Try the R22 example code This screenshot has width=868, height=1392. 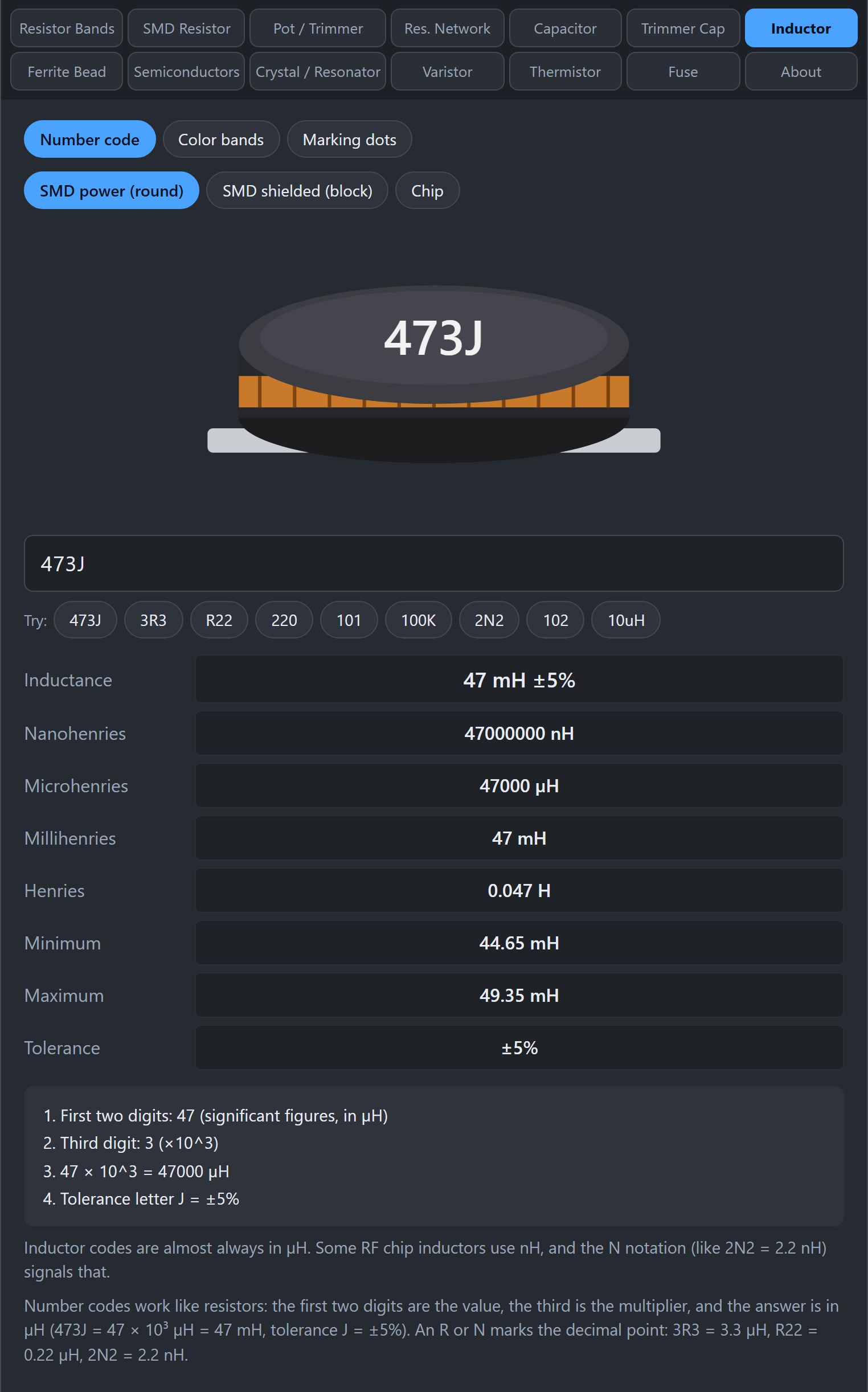click(219, 620)
